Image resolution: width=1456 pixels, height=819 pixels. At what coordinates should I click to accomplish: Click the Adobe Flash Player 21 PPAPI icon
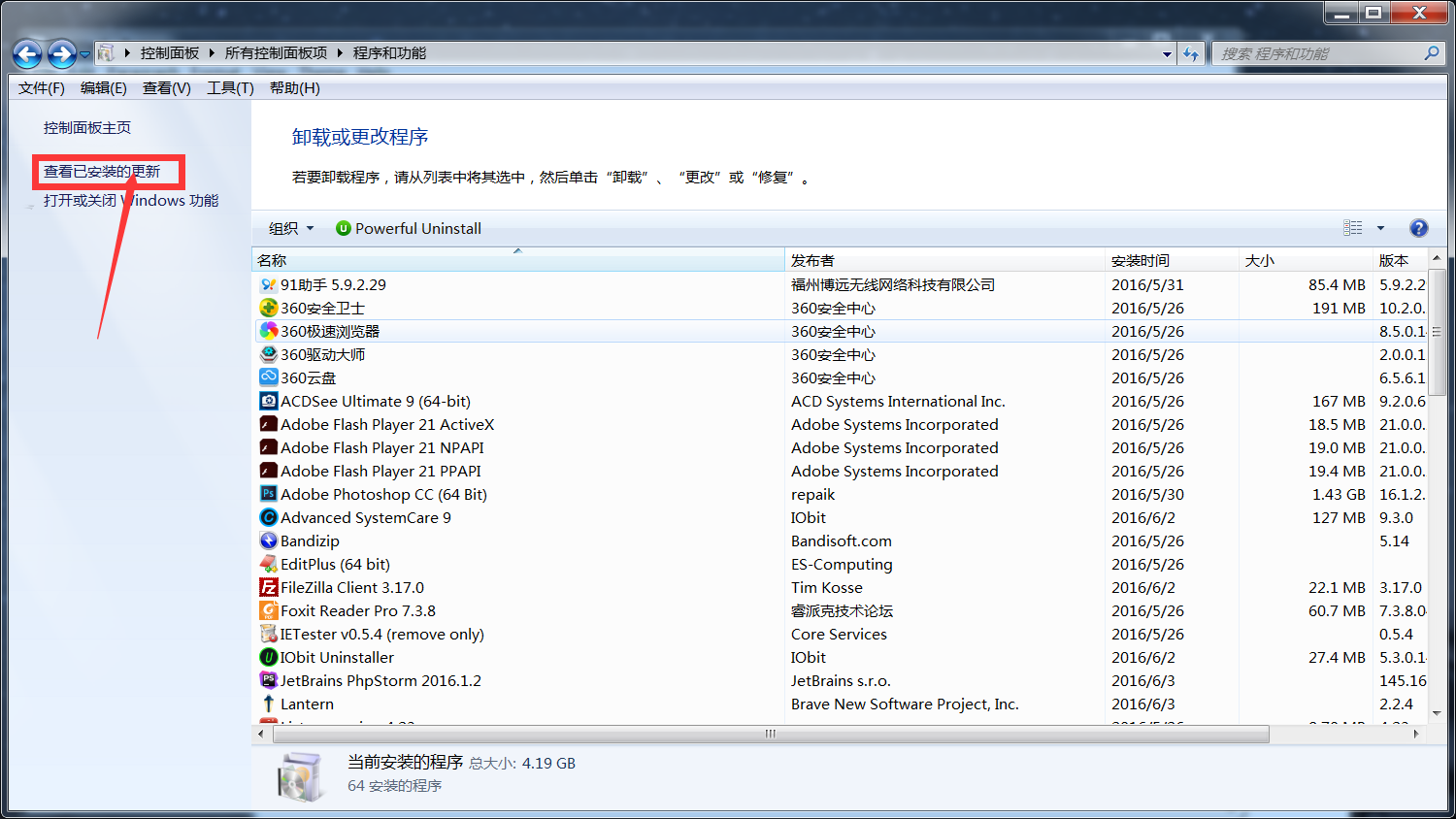coord(269,471)
